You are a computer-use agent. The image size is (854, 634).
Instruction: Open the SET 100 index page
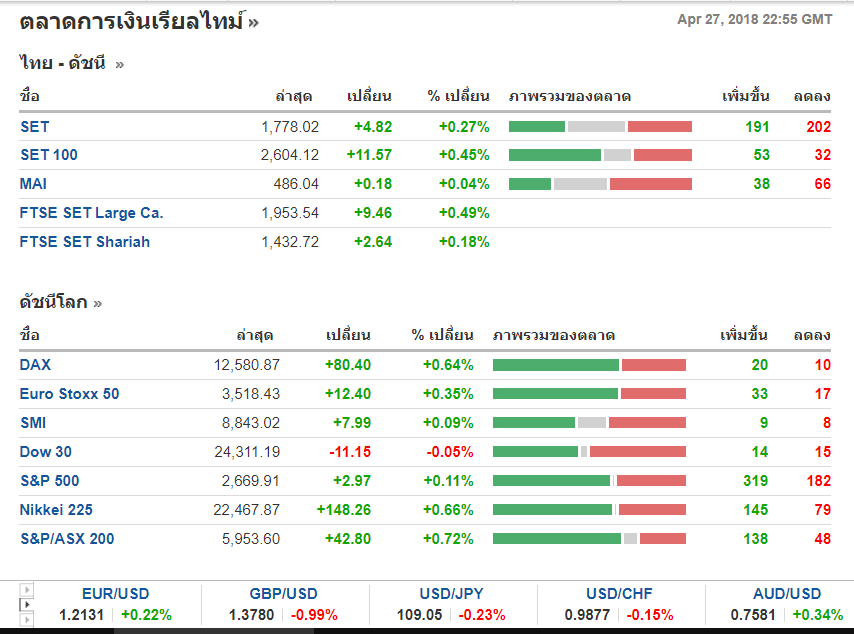click(x=48, y=155)
